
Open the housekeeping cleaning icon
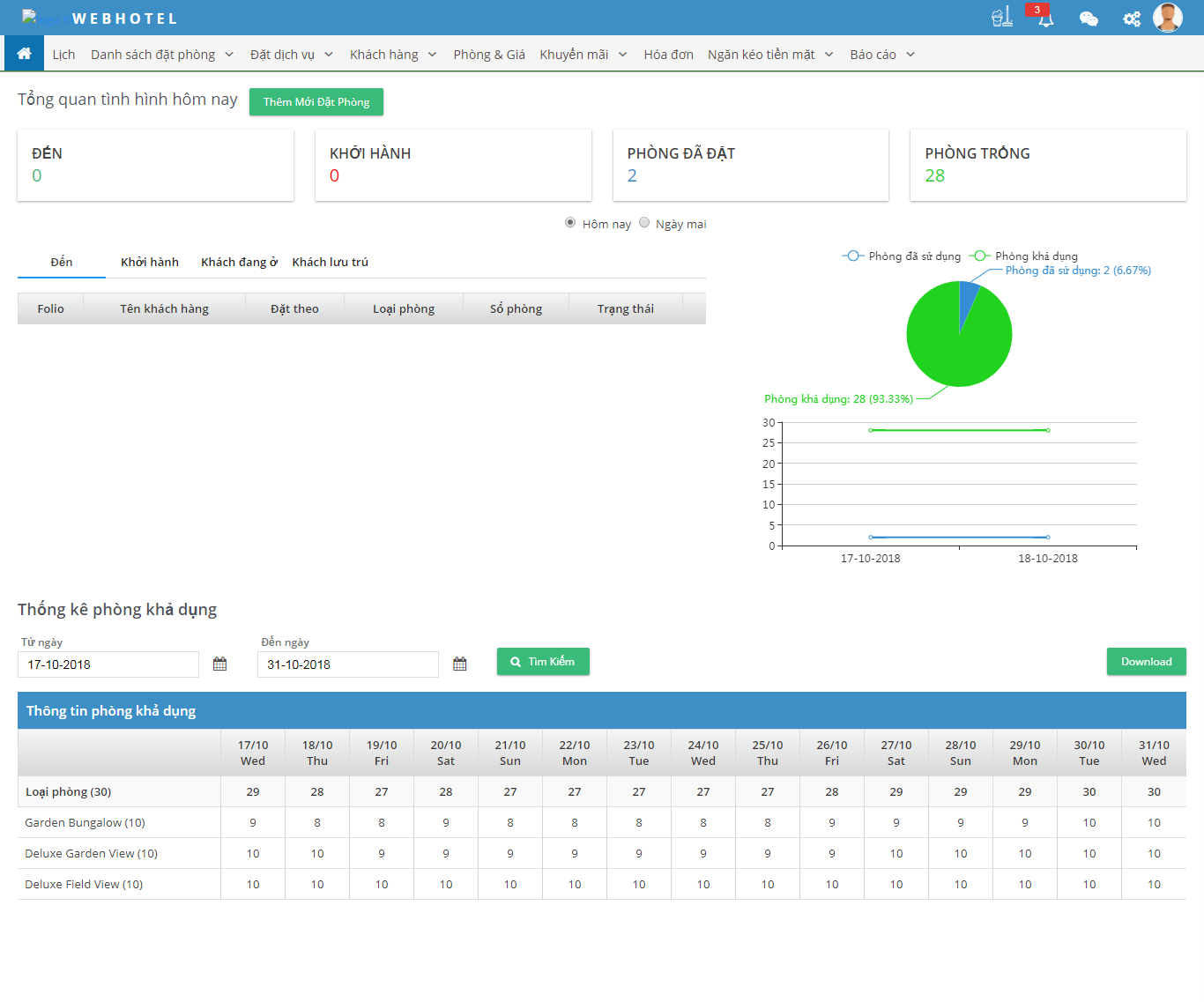[x=1001, y=17]
